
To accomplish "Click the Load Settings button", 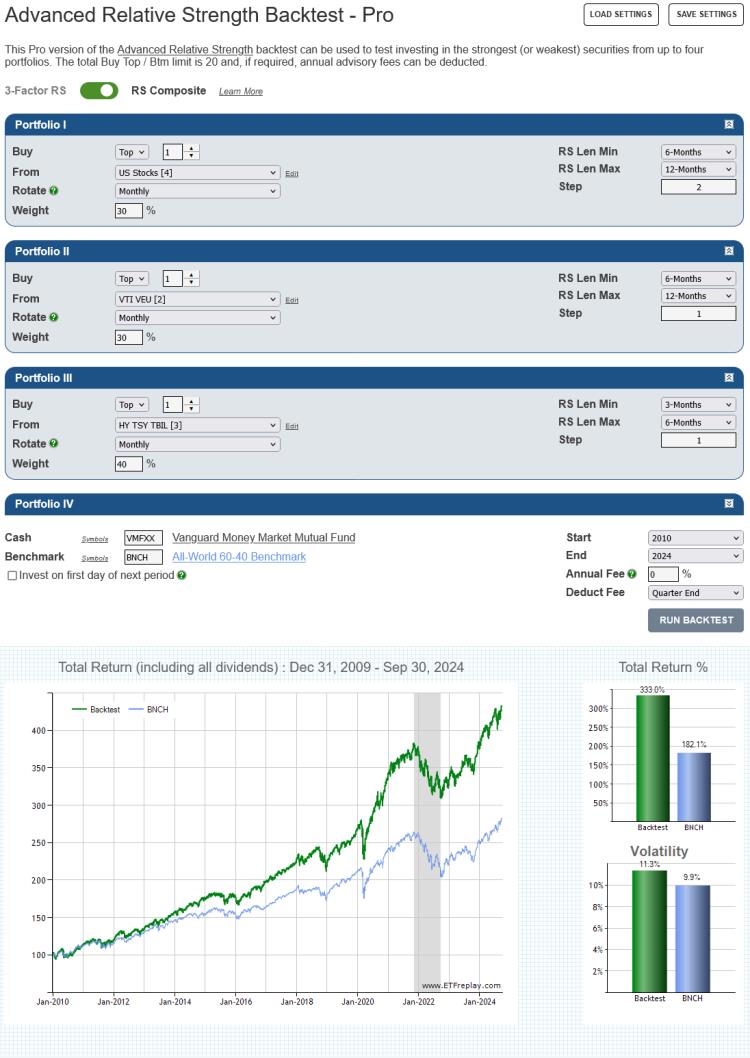I will (621, 15).
